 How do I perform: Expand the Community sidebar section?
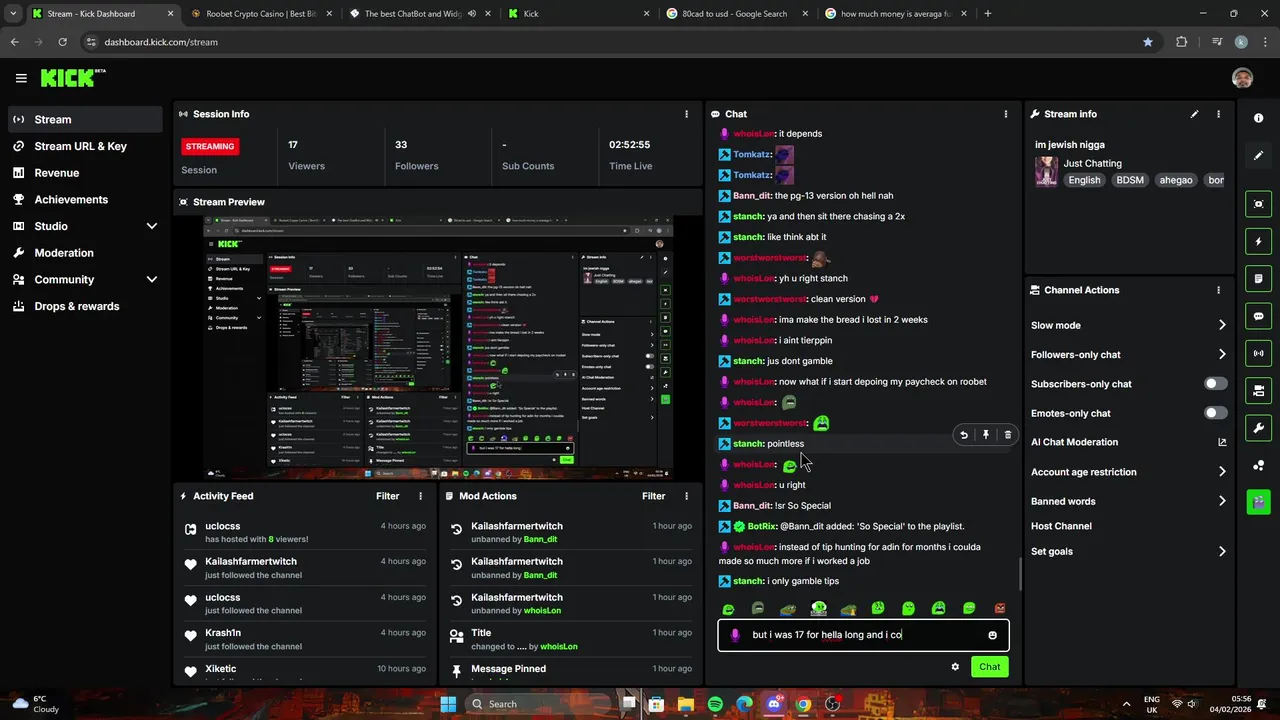[152, 280]
